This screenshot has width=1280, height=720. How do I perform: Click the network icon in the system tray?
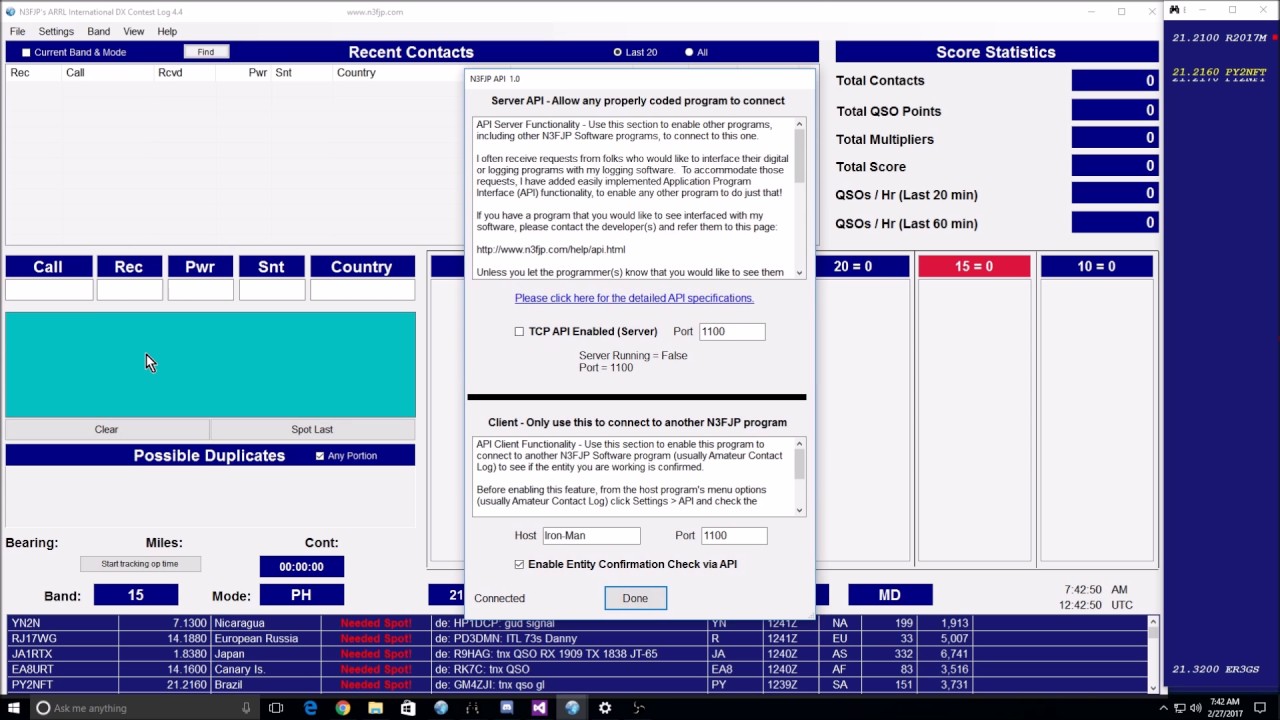(x=1180, y=708)
